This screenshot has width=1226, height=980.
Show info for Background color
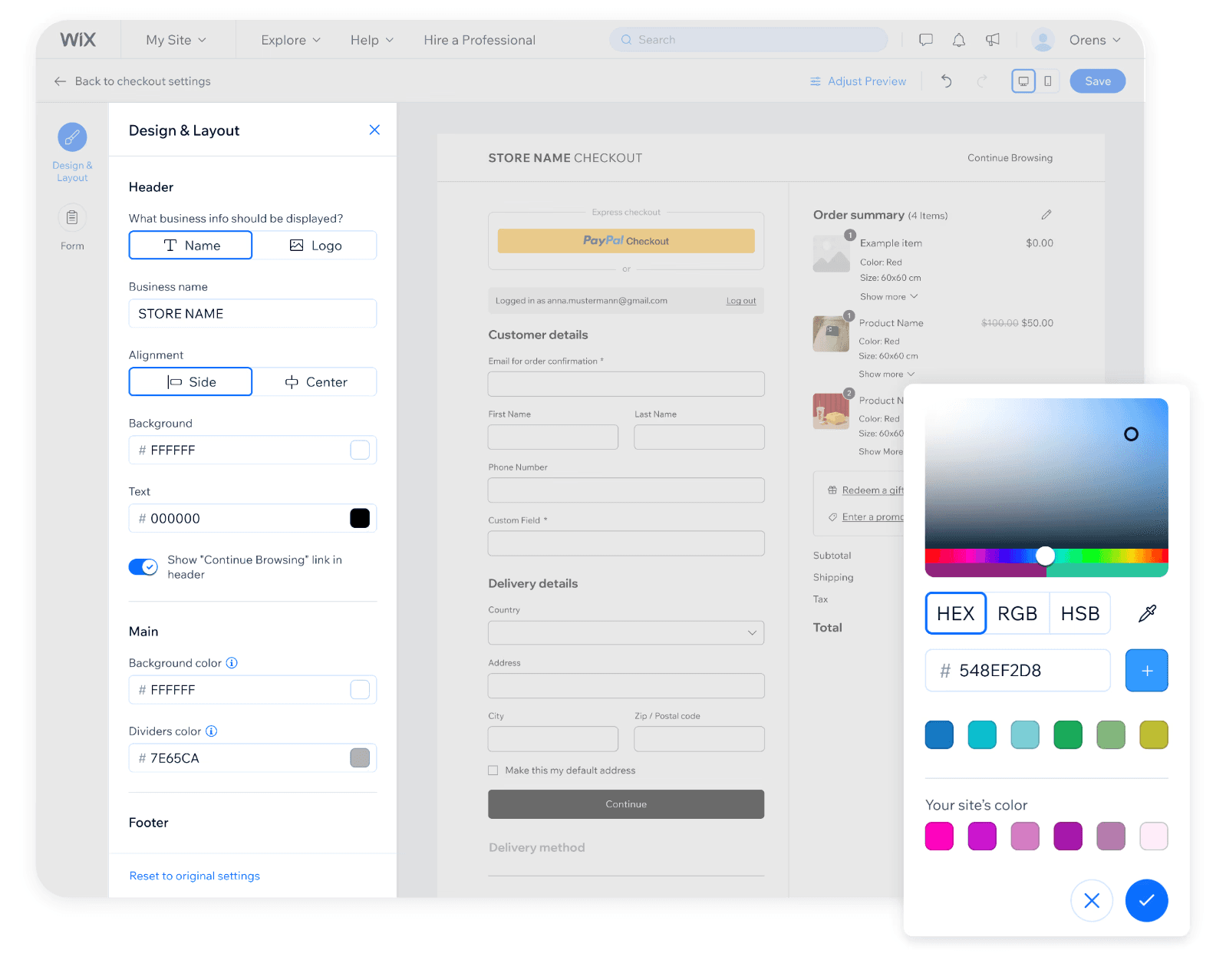tap(232, 663)
